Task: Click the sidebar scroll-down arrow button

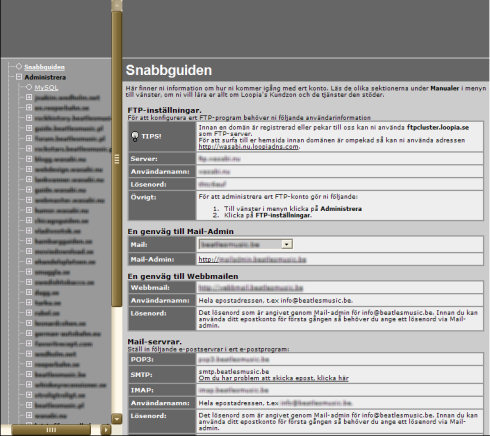Action: [x=117, y=418]
